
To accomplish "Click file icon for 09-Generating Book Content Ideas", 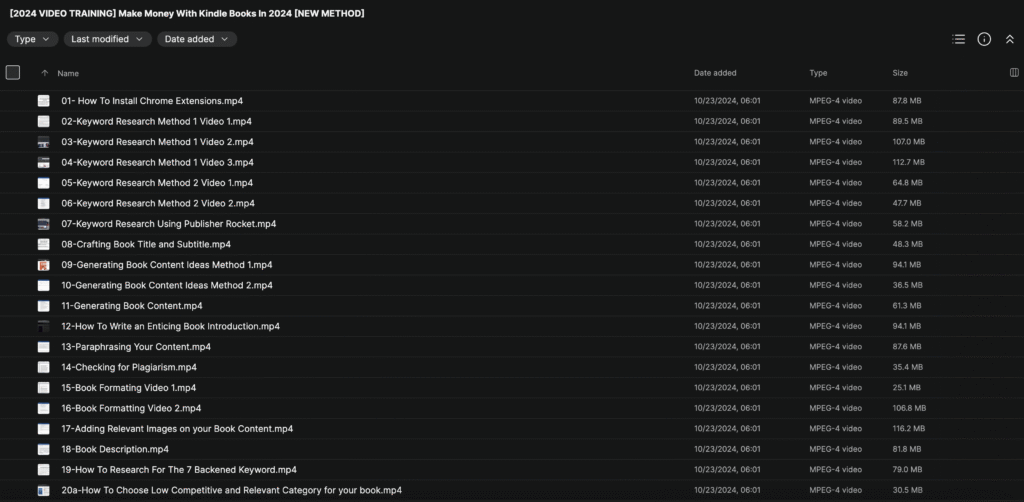I will 44,265.
